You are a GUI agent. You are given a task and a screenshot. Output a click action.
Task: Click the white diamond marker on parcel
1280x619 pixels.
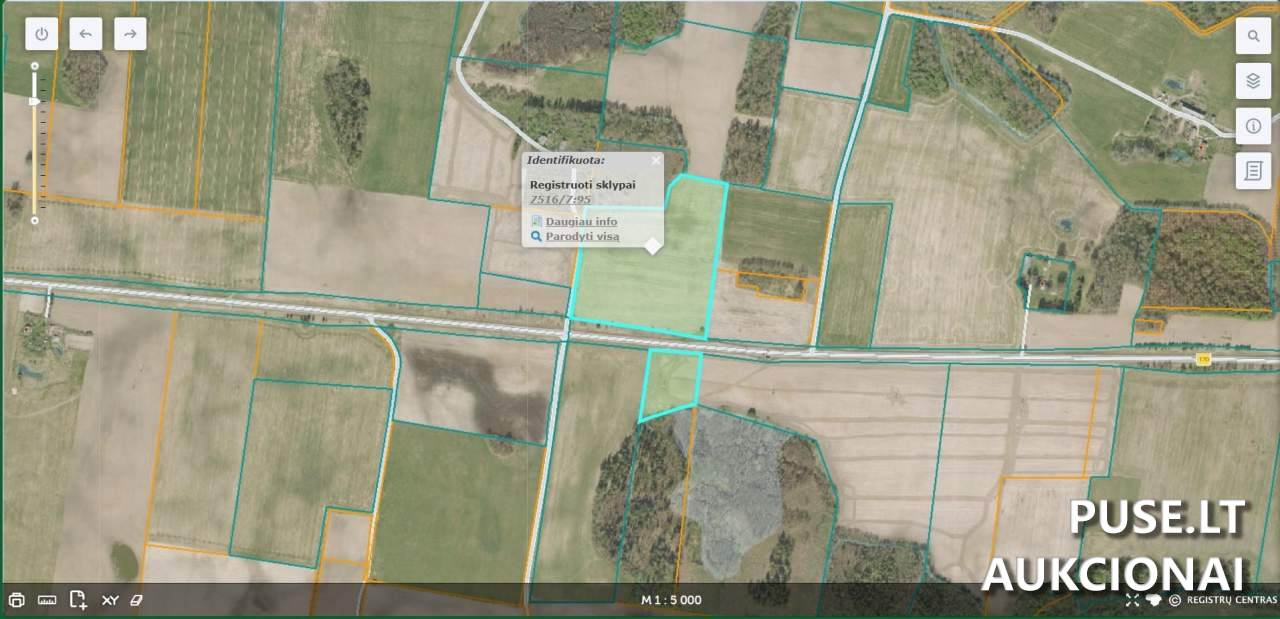tap(652, 245)
